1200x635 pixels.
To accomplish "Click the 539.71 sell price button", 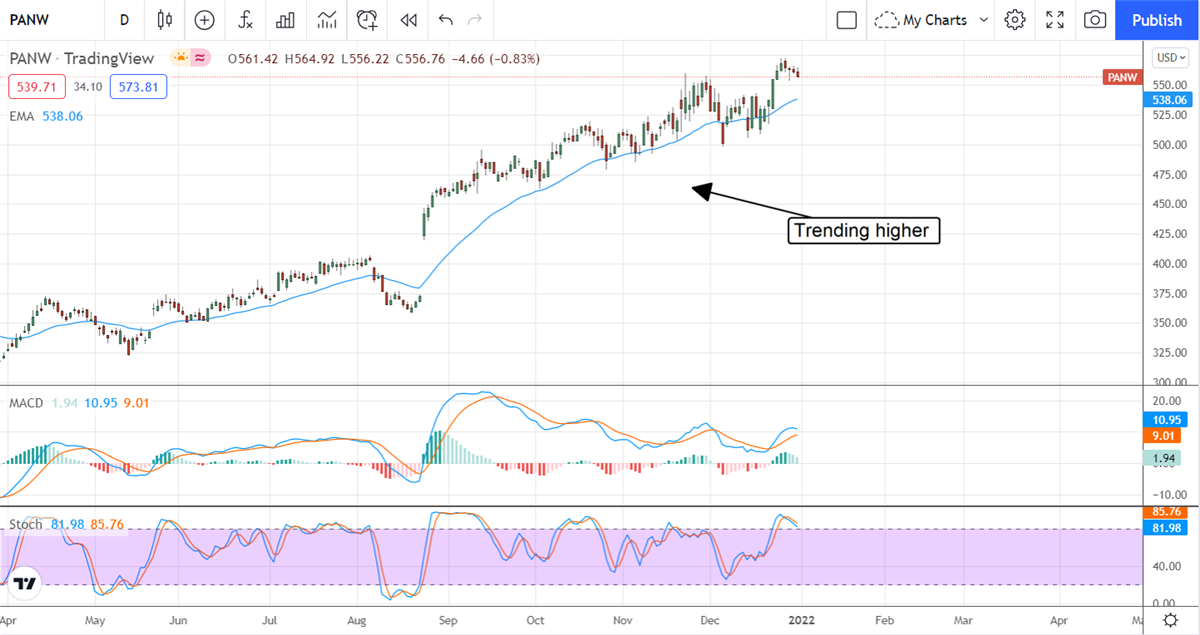I will 37,87.
